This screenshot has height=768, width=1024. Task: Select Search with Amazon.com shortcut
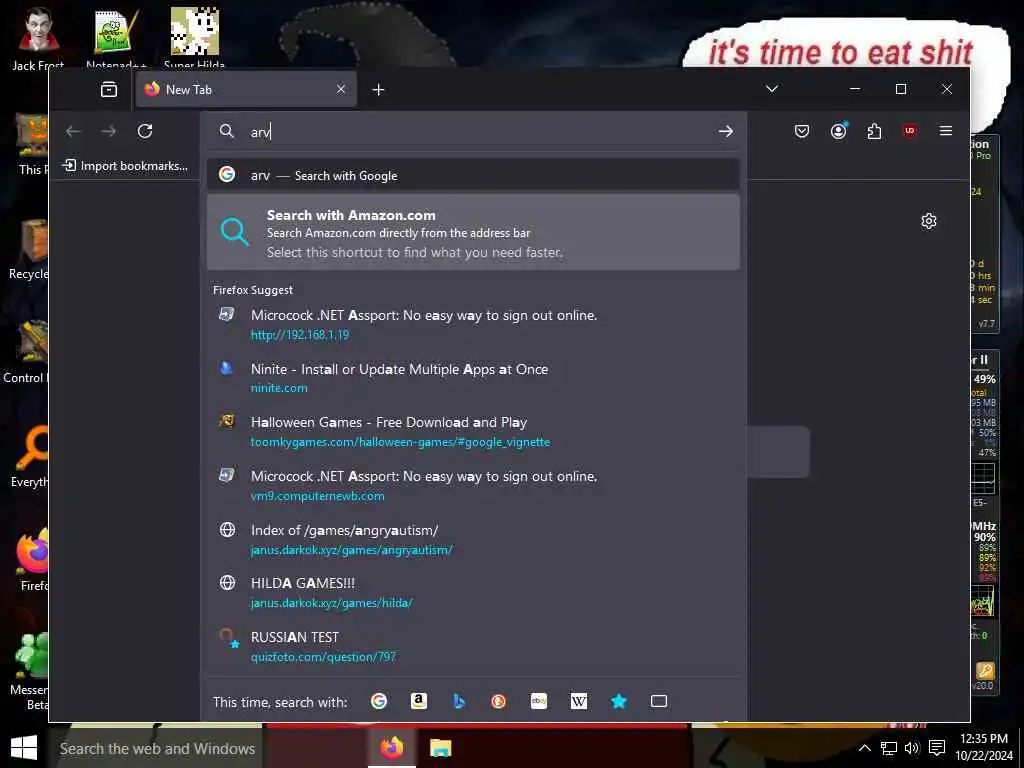(x=473, y=232)
